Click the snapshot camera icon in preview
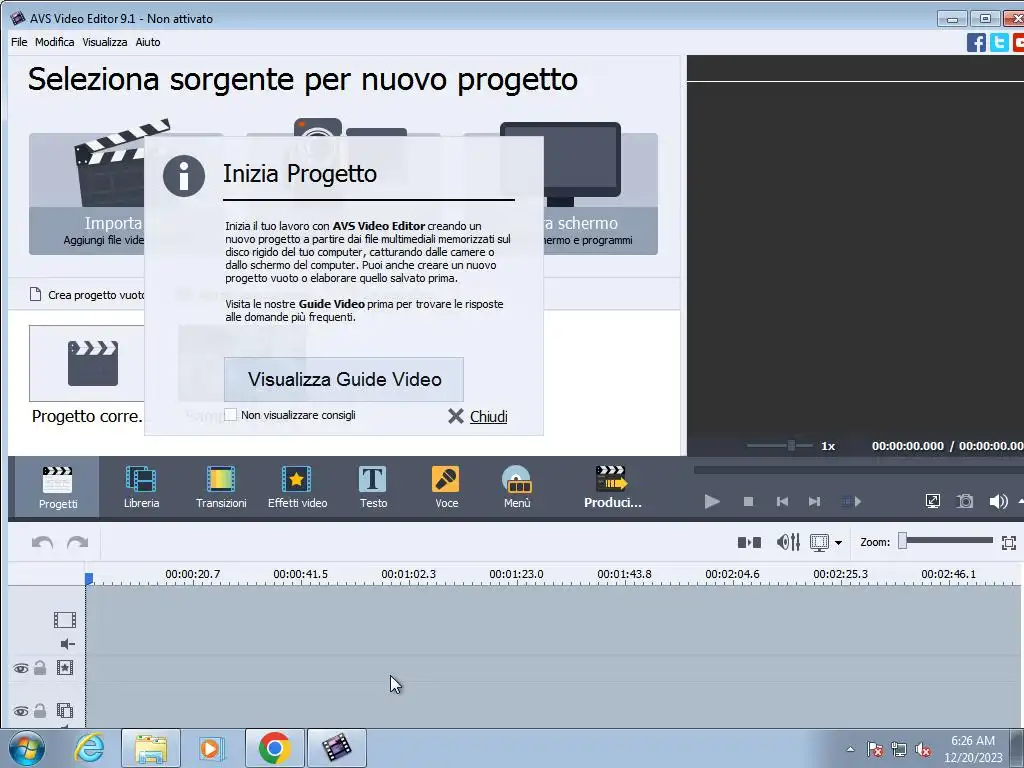 pos(965,501)
